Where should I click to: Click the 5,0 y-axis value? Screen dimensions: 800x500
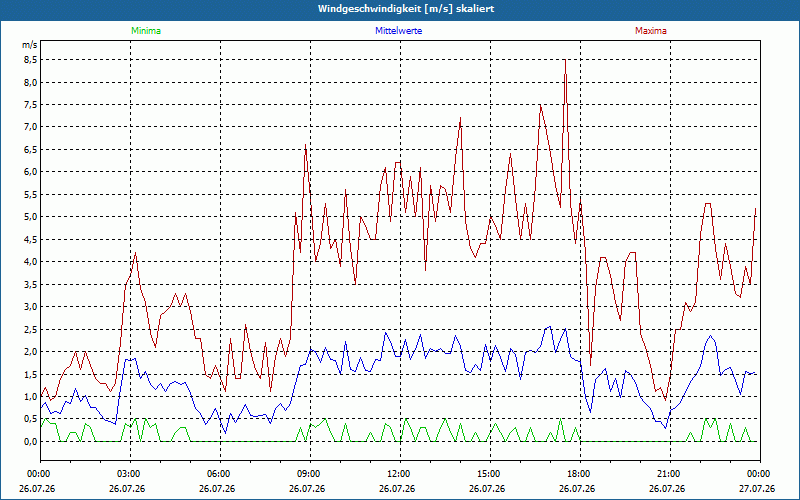[x=31, y=217]
